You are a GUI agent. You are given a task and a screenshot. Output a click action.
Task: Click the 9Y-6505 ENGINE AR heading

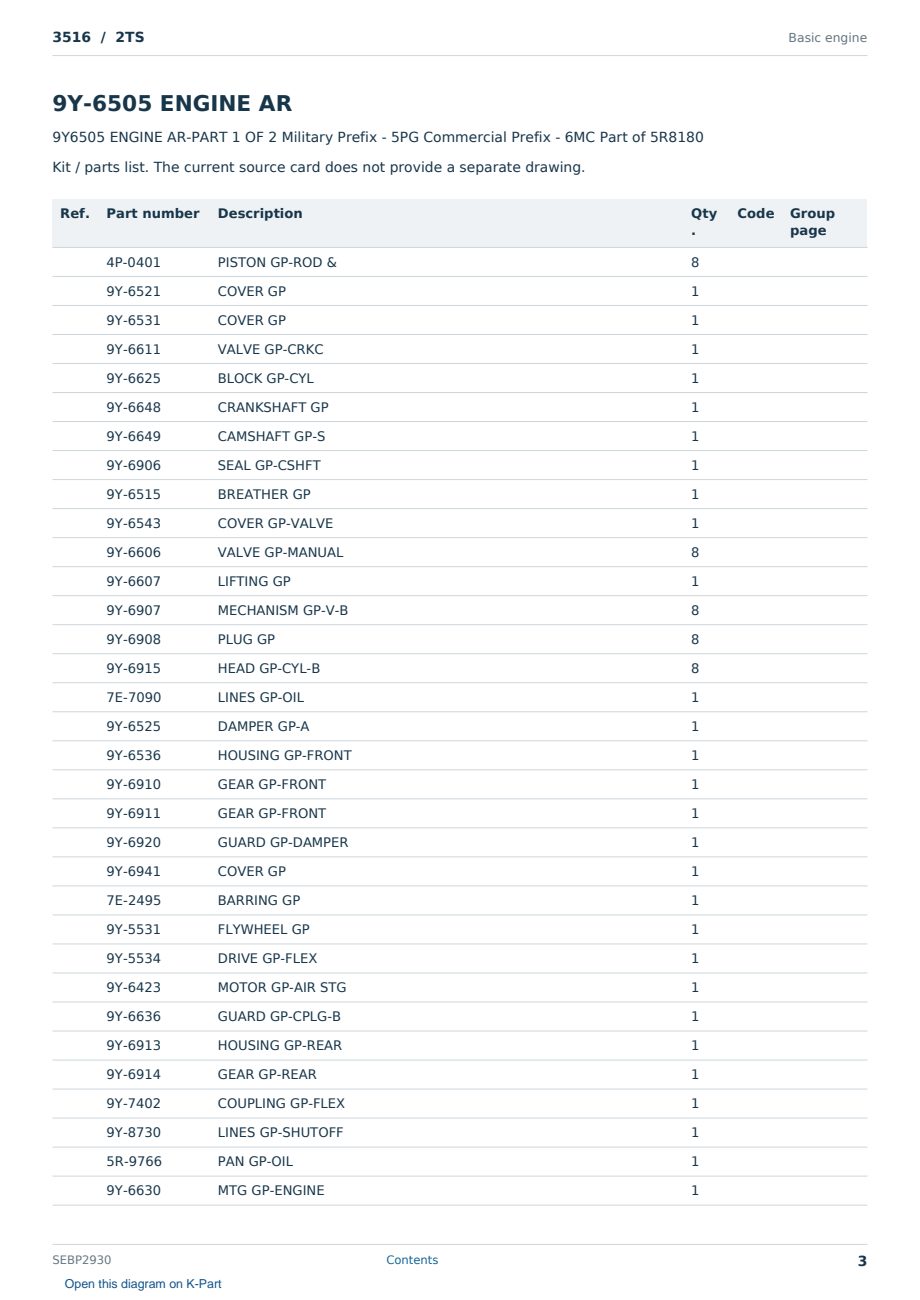pos(172,104)
